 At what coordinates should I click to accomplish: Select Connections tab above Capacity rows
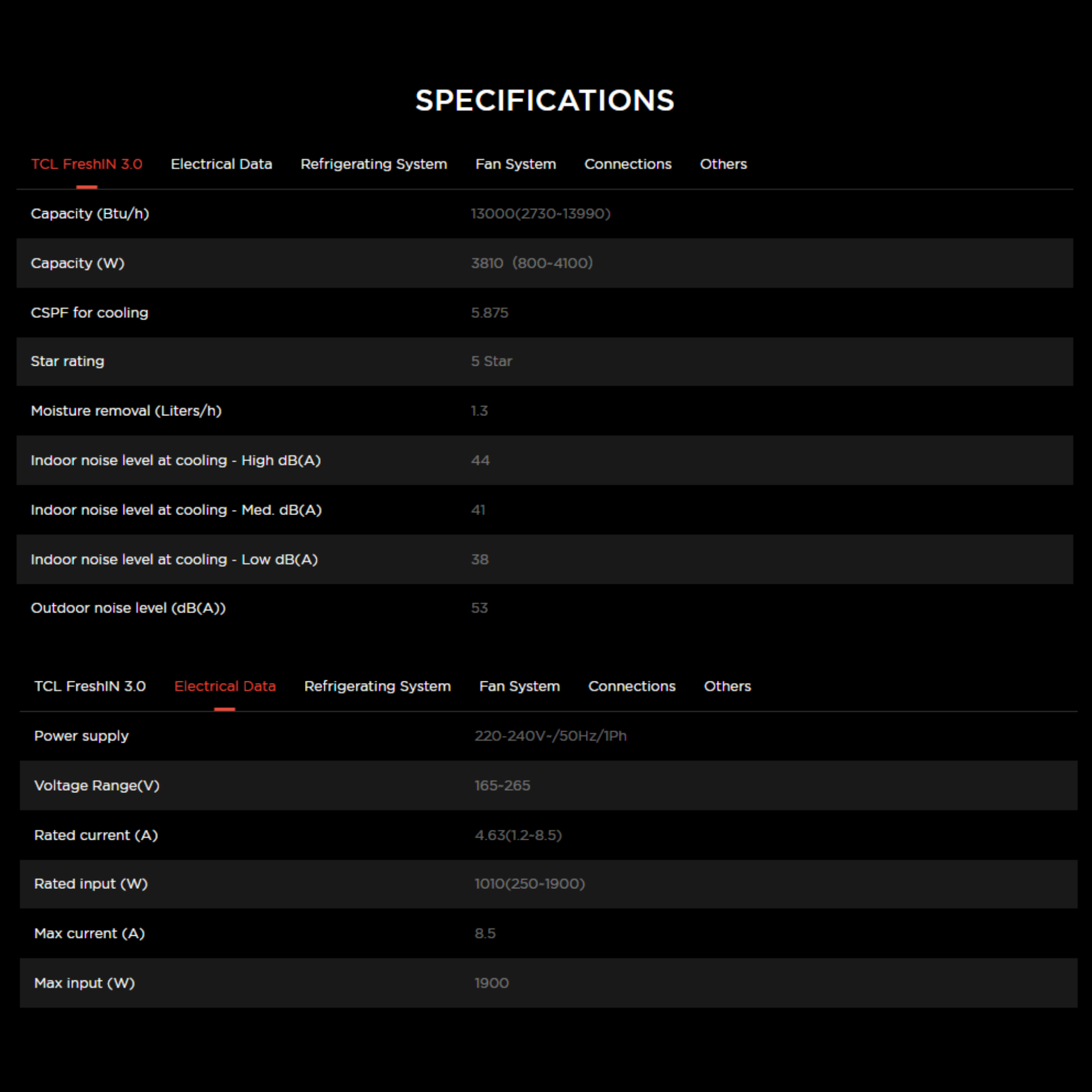(x=628, y=164)
